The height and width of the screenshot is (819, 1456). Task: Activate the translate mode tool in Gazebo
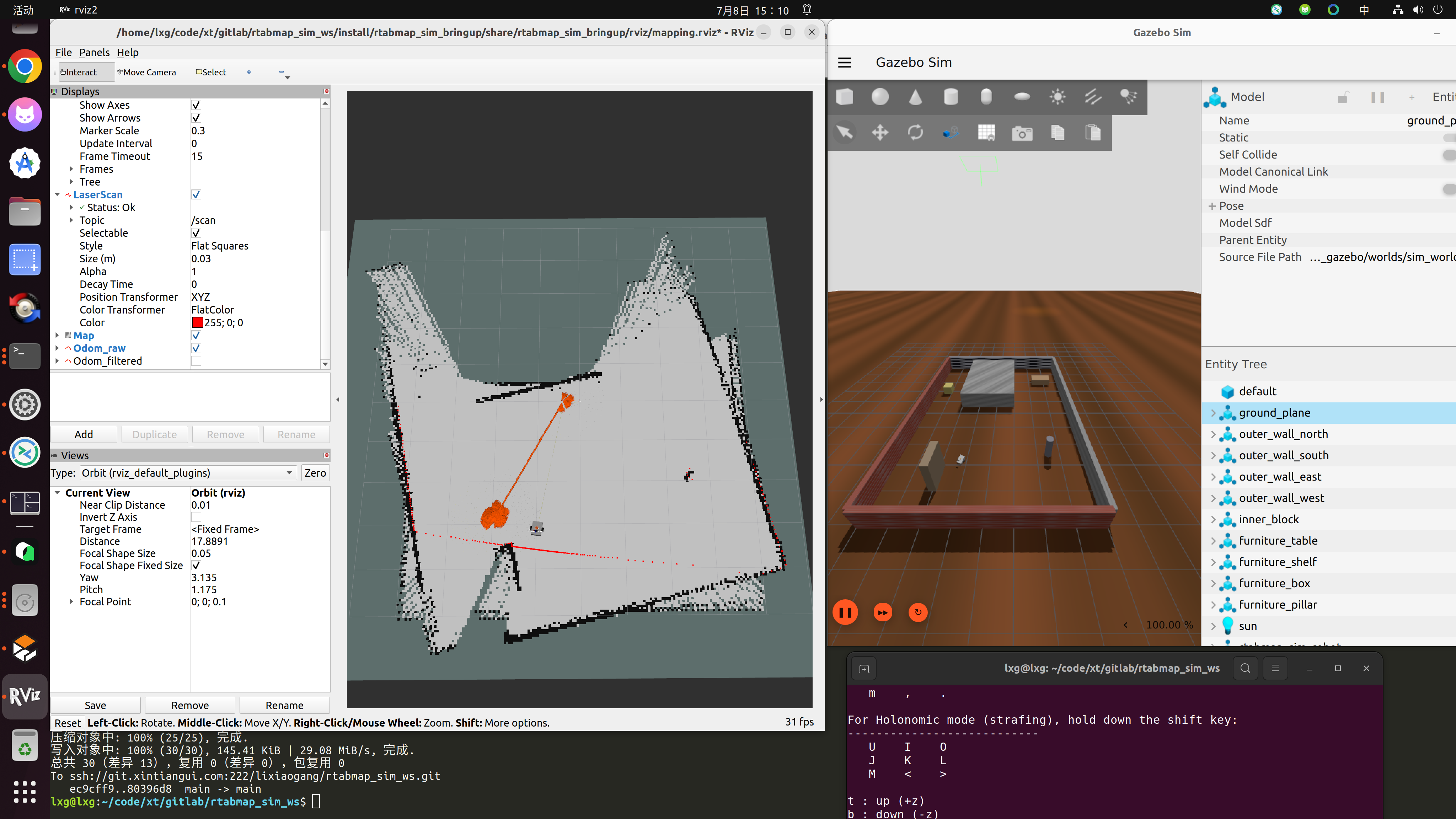(x=880, y=133)
